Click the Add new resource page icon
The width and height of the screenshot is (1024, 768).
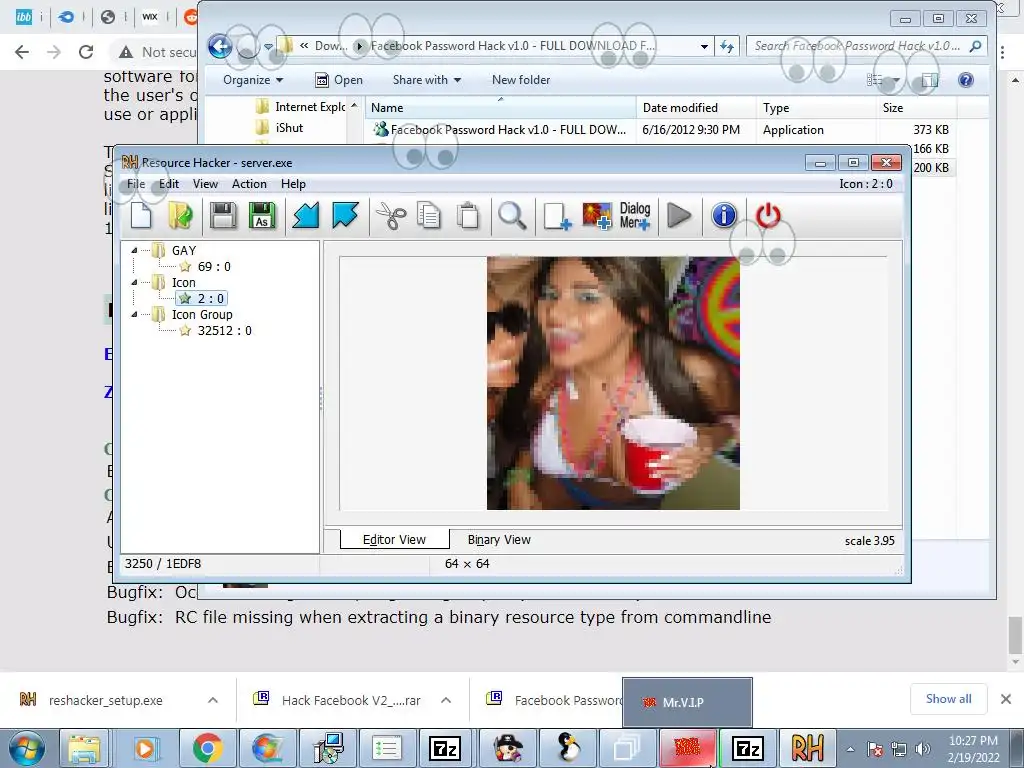click(x=557, y=216)
